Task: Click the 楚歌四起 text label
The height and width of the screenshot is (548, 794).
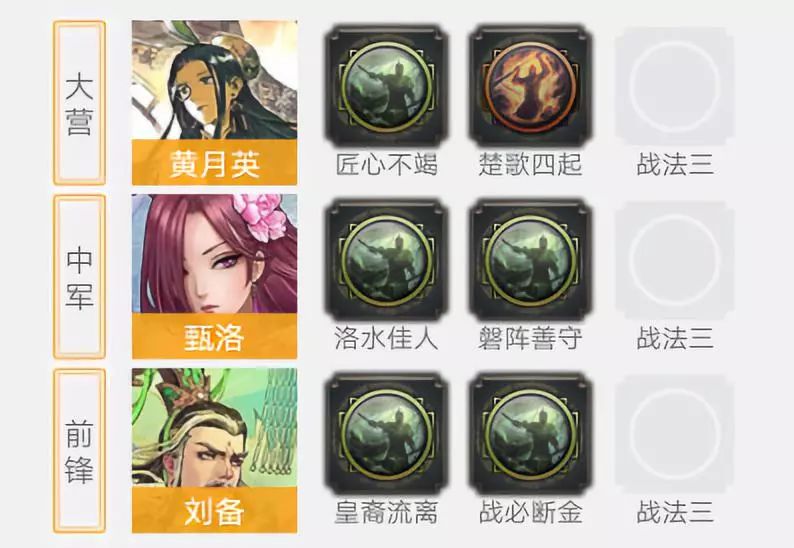Action: (x=530, y=165)
